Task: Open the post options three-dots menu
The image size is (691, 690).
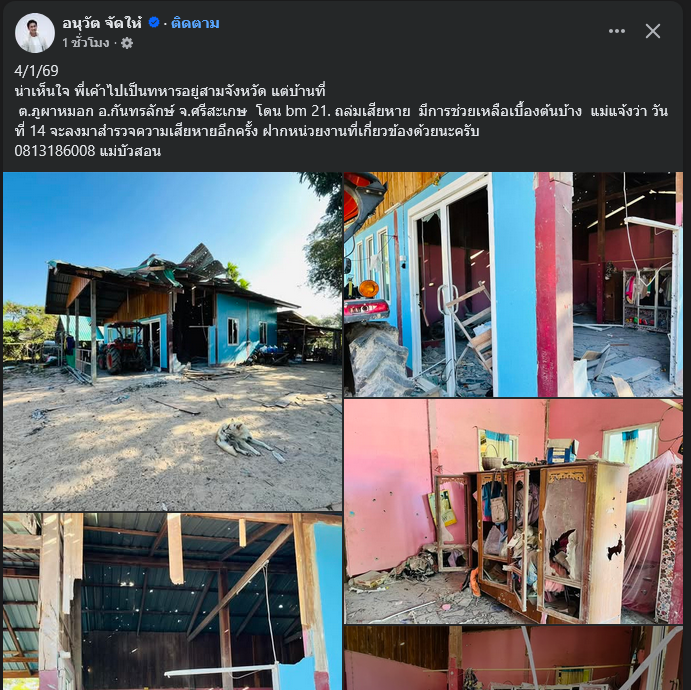Action: (x=617, y=31)
